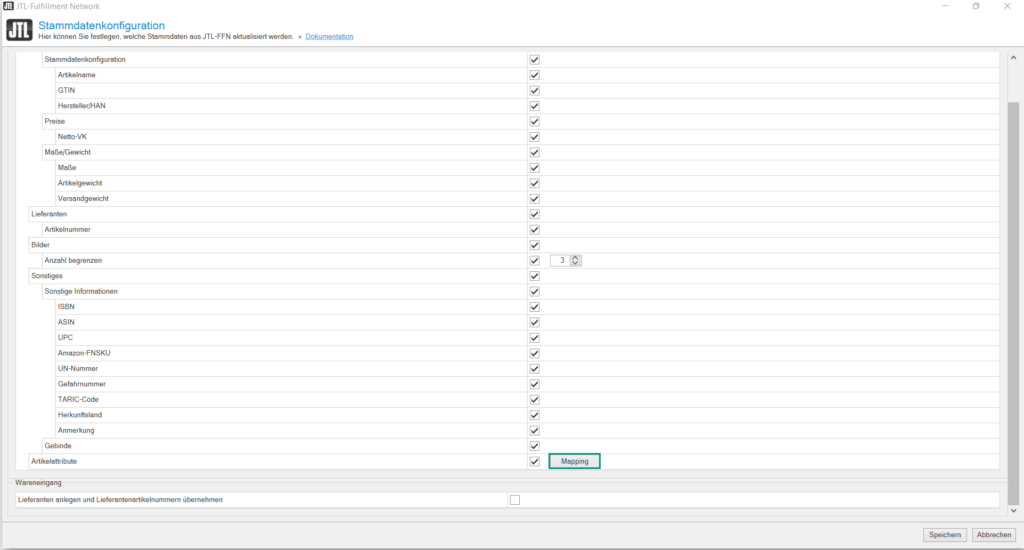Viewport: 1024px width, 550px height.
Task: Disable the Netto-VK checkbox
Action: pyautogui.click(x=534, y=137)
